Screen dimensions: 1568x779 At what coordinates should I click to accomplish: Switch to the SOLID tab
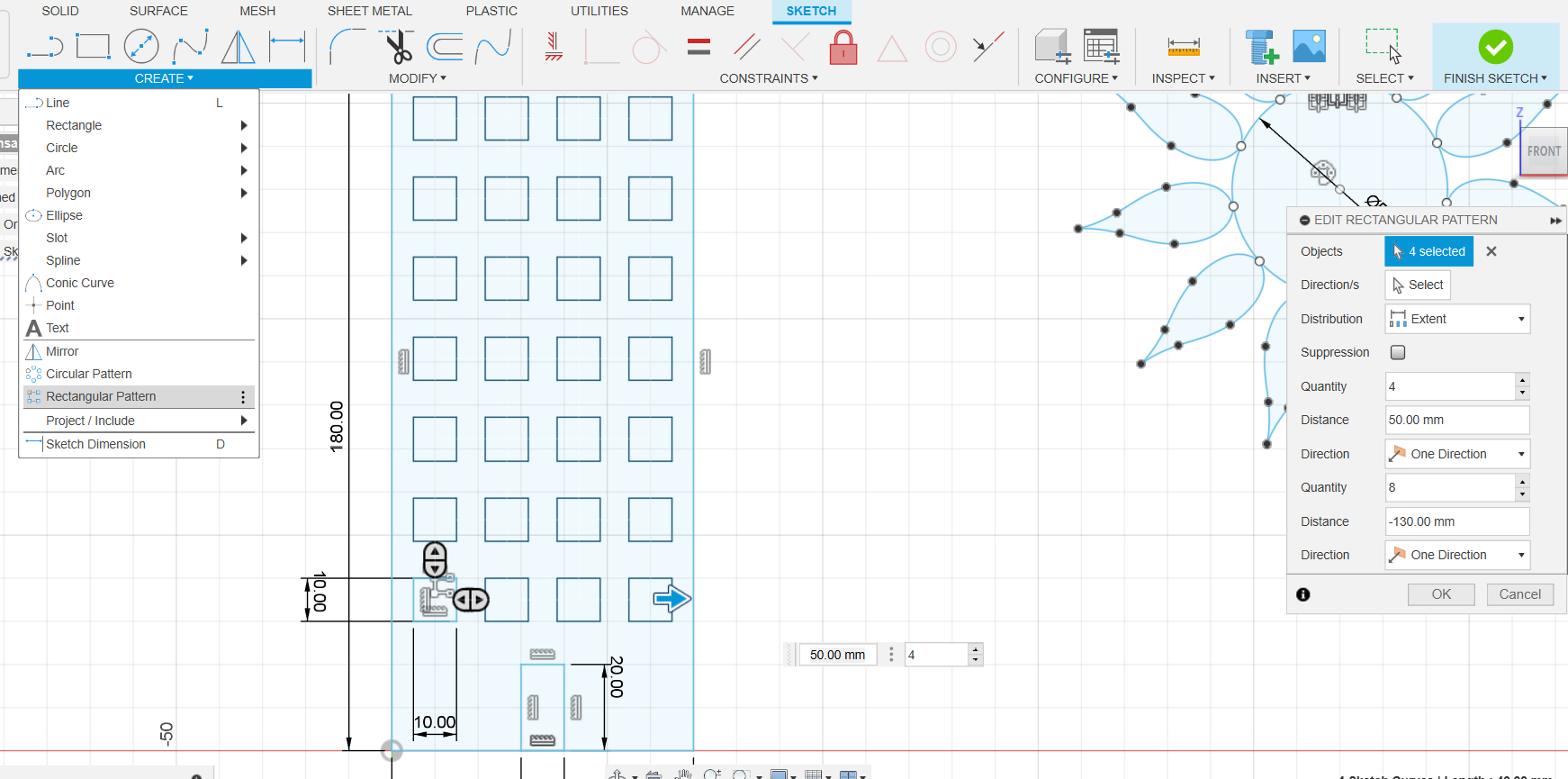point(60,11)
